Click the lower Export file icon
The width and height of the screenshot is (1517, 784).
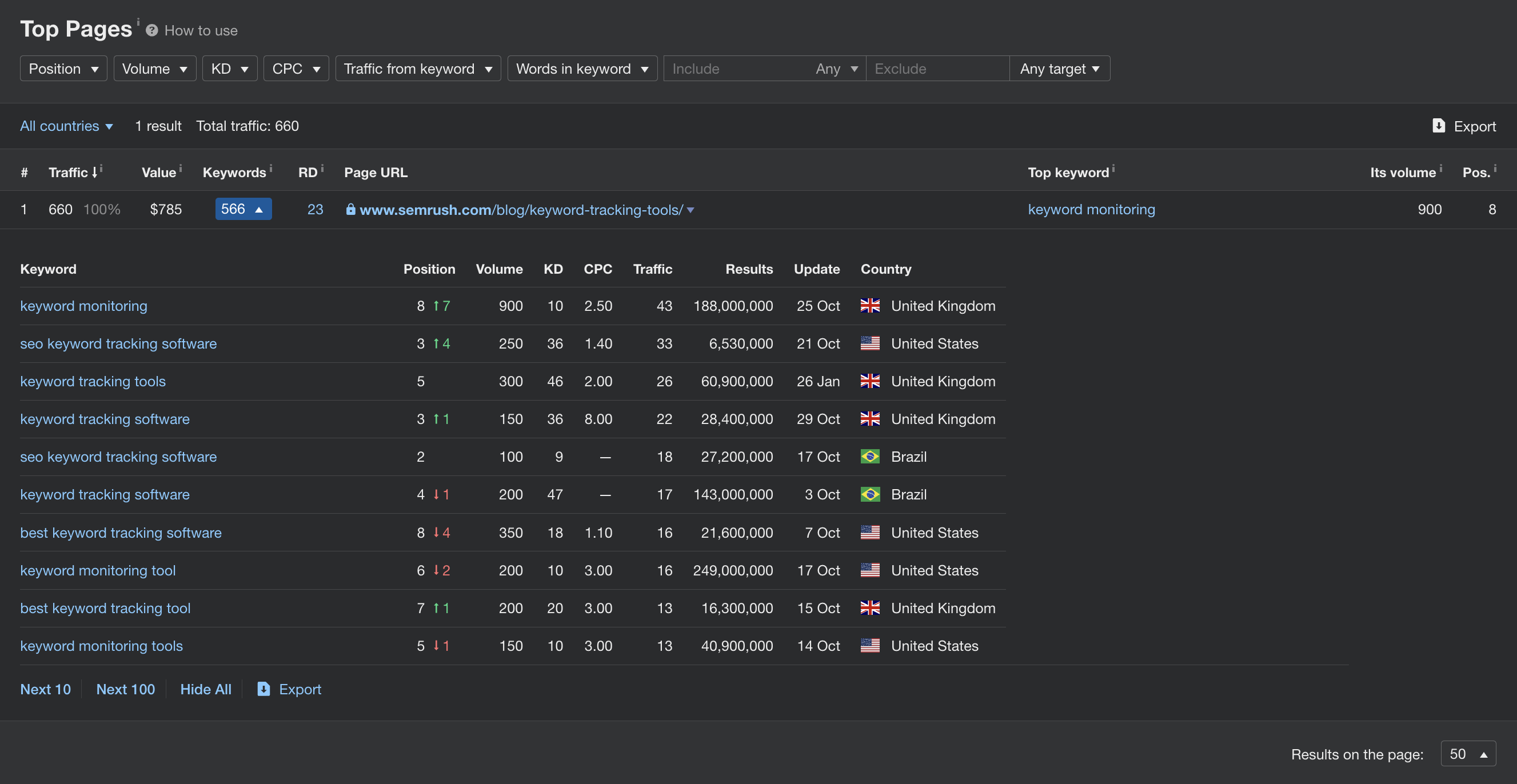[264, 689]
